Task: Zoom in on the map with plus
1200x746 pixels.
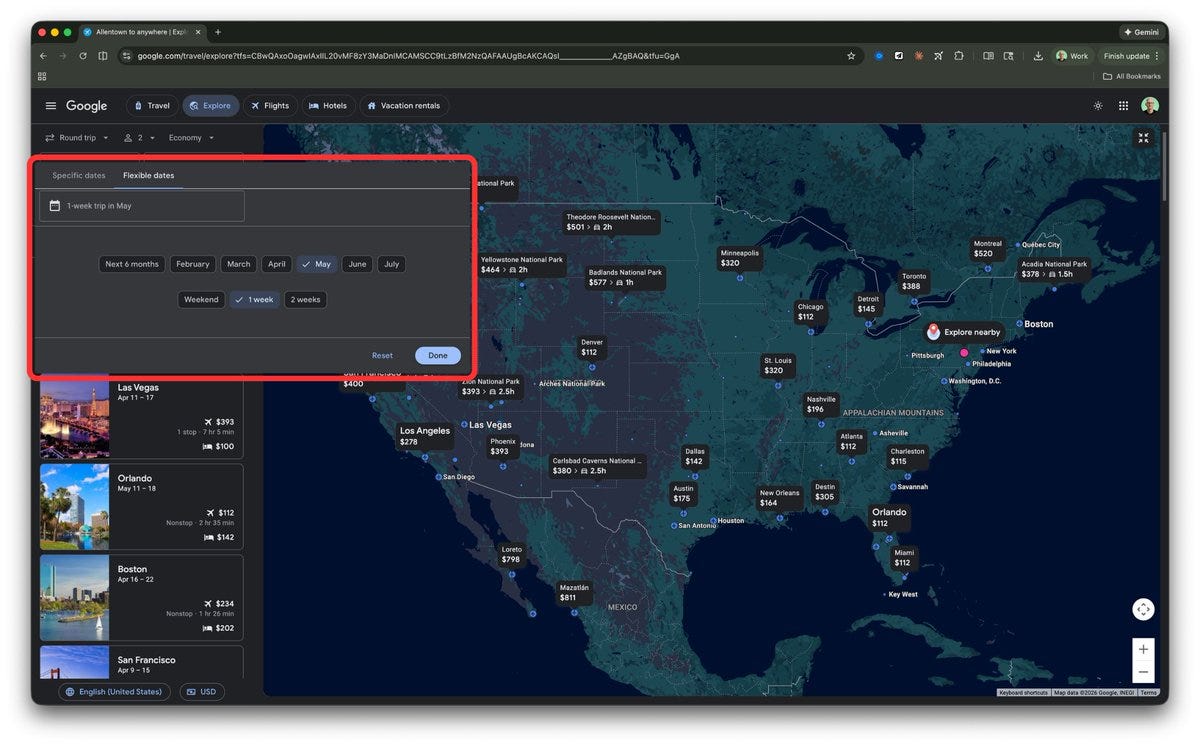Action: pos(1143,649)
